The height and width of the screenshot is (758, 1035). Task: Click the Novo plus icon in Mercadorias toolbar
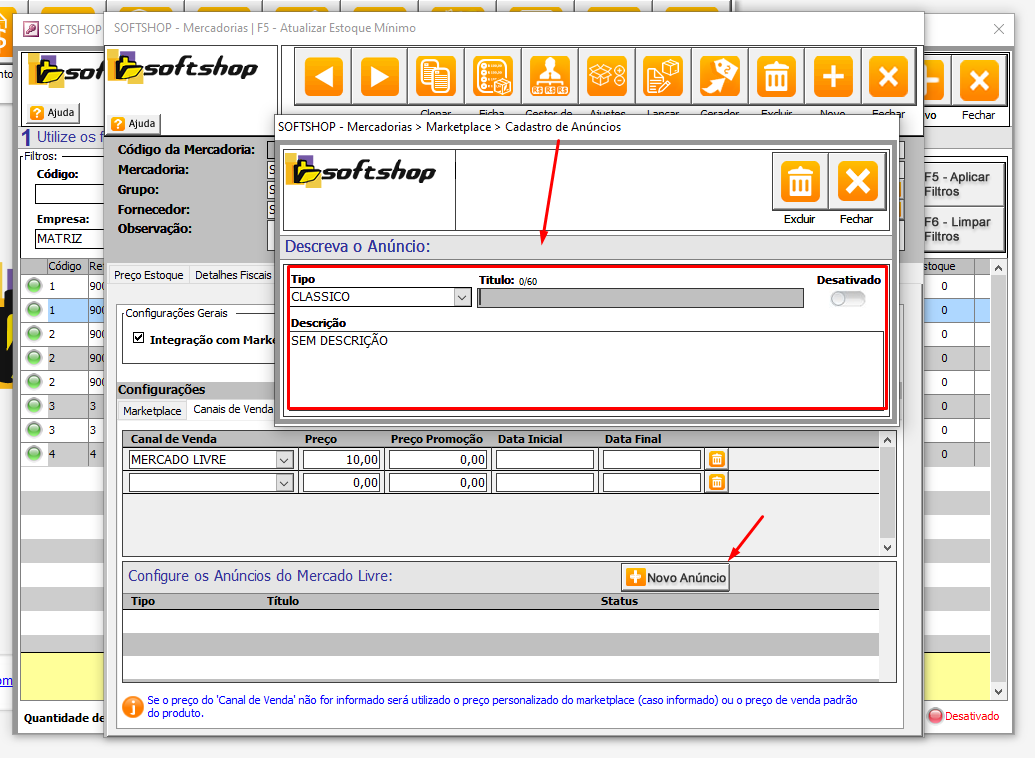pyautogui.click(x=832, y=77)
